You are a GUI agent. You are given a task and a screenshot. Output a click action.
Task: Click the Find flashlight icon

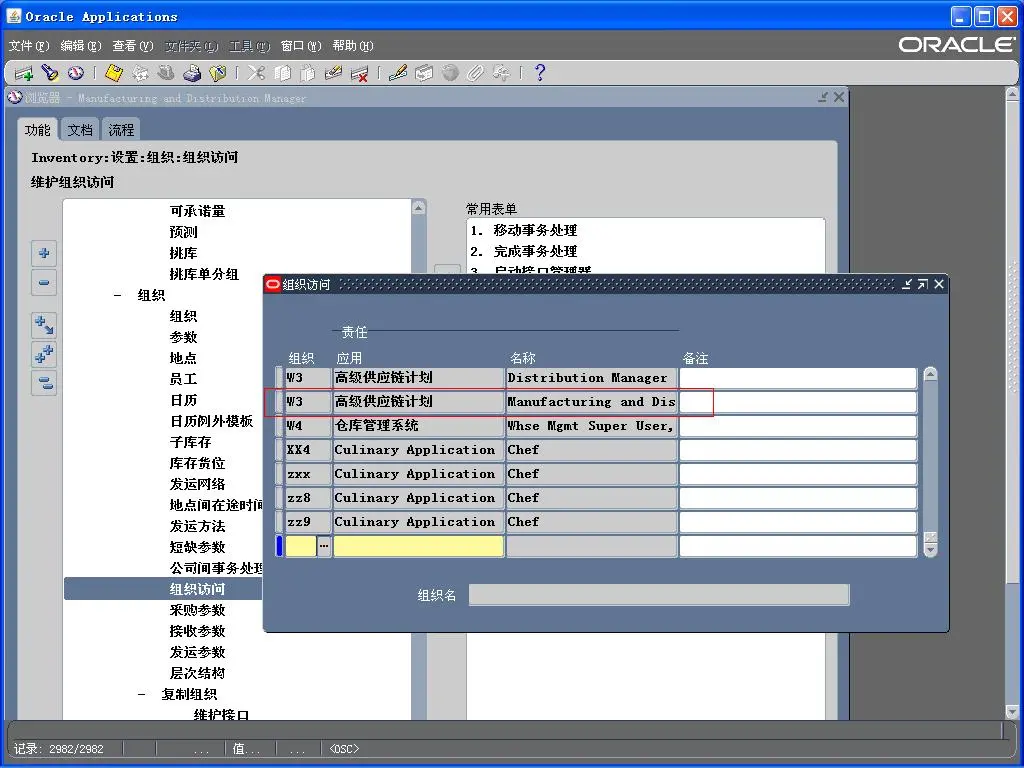tap(50, 73)
